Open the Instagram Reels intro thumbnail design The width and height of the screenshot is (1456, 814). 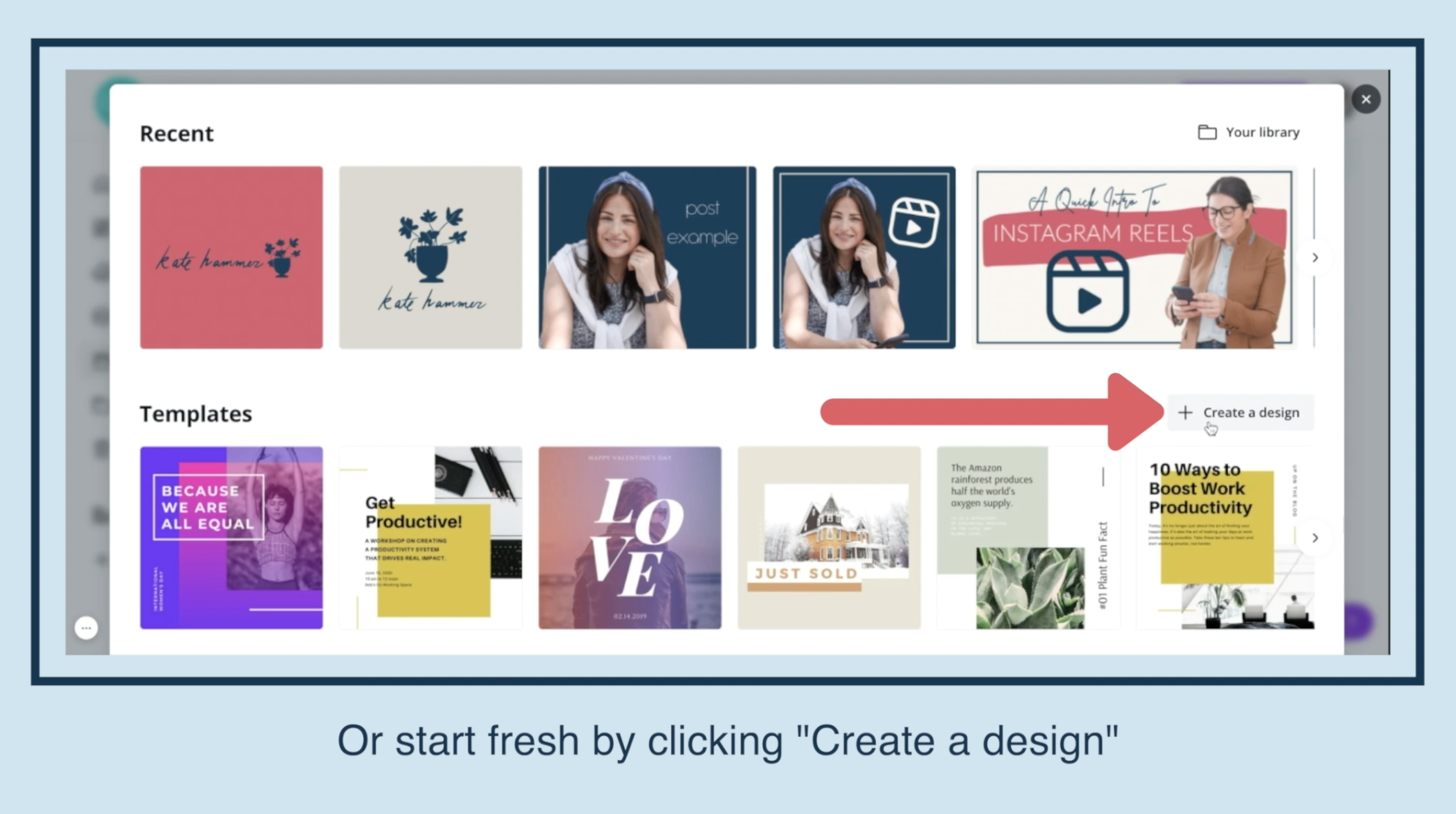point(1134,258)
